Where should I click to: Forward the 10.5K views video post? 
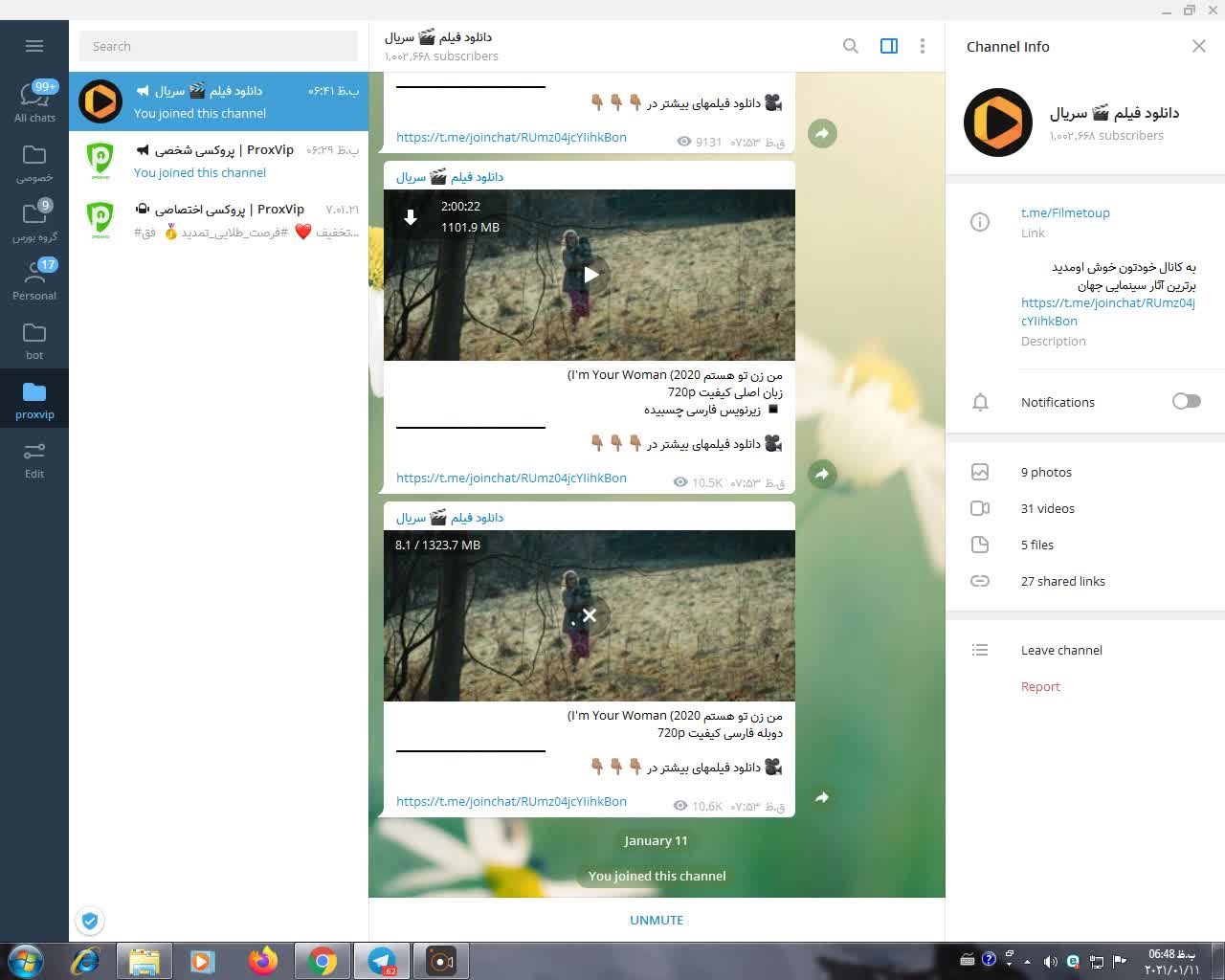tap(822, 474)
